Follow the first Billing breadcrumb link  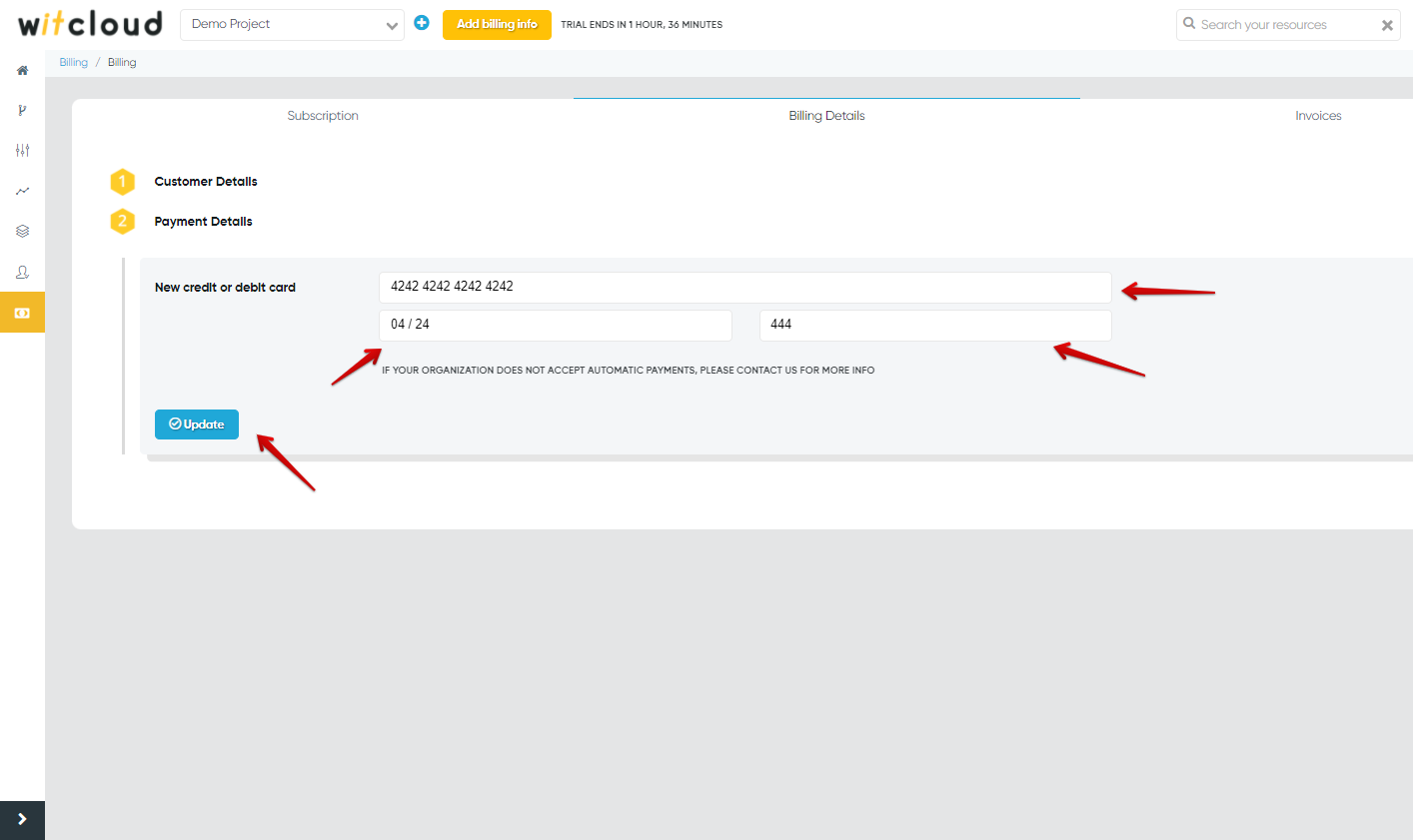73,62
